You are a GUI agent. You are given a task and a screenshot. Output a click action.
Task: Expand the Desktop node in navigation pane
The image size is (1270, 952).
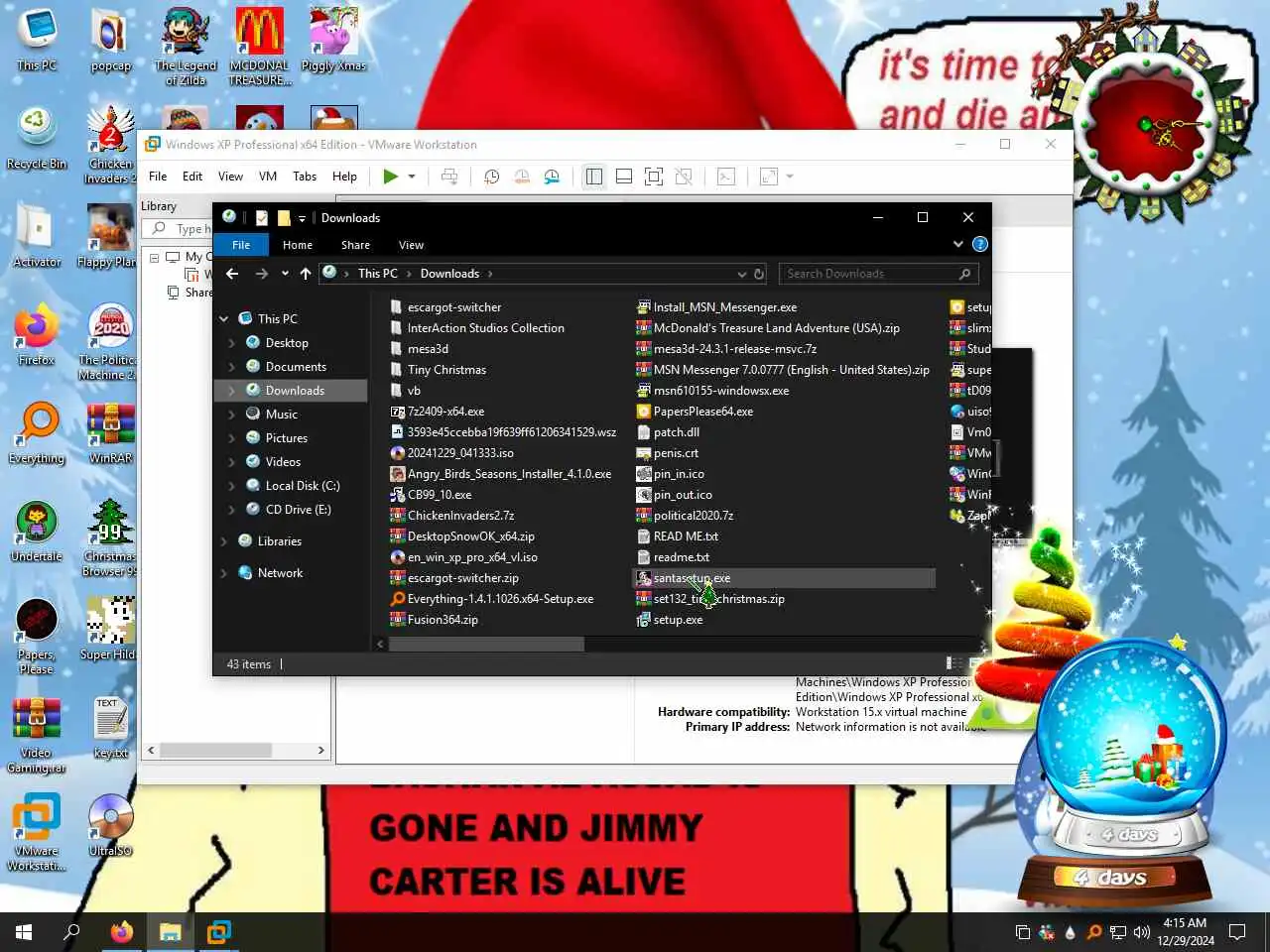(x=232, y=343)
